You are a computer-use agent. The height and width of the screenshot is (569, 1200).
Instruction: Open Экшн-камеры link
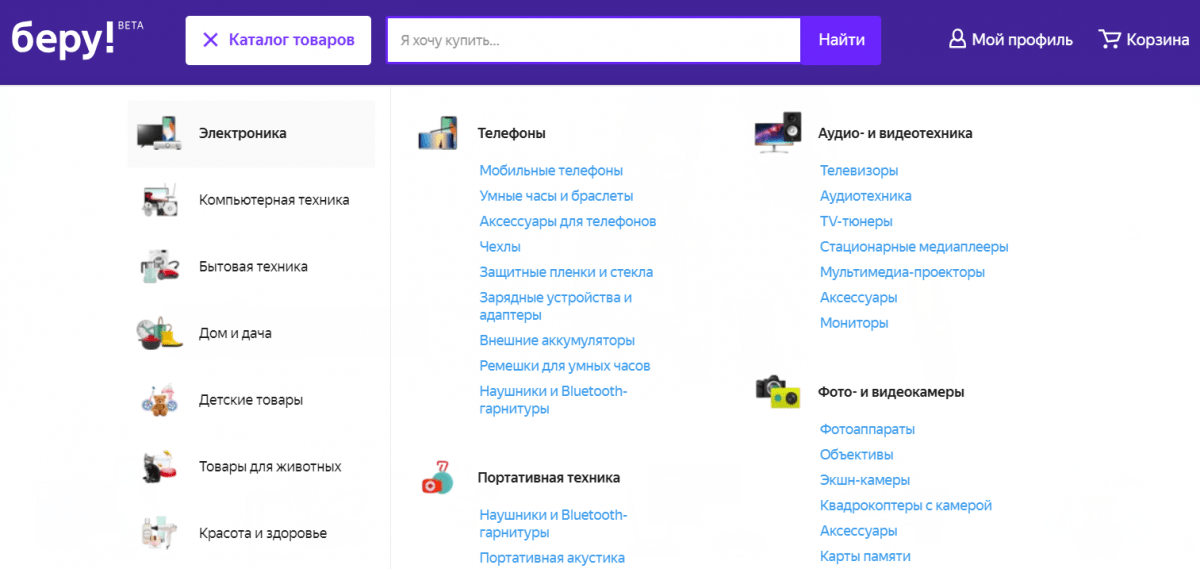[x=865, y=480]
